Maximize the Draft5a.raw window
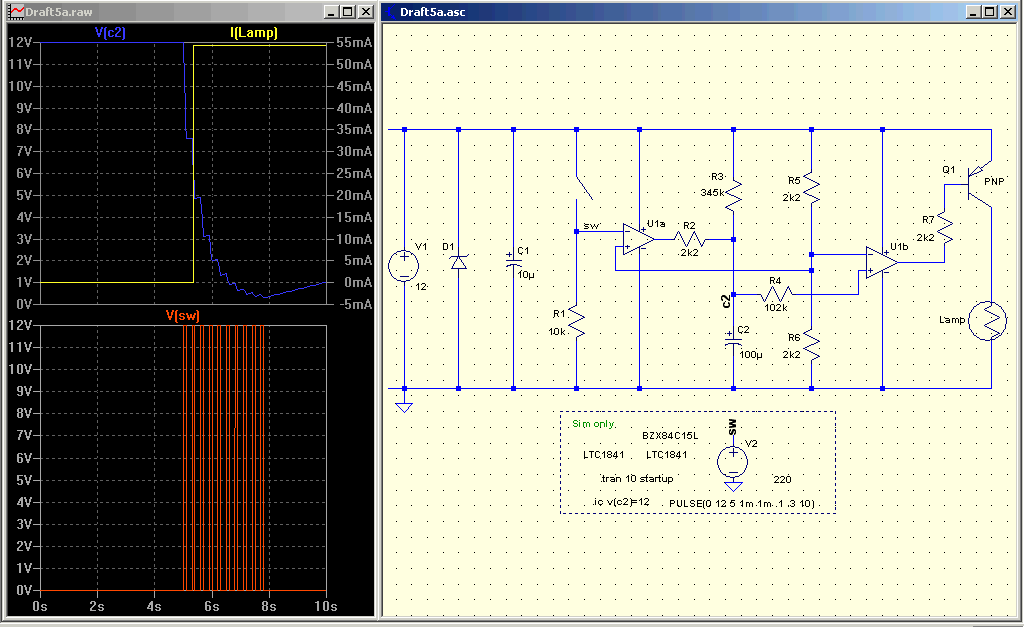 [347, 12]
